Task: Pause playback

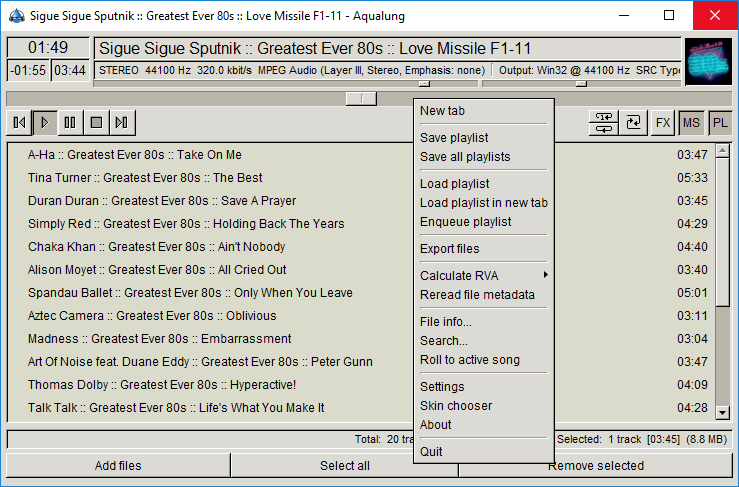Action: tap(70, 123)
